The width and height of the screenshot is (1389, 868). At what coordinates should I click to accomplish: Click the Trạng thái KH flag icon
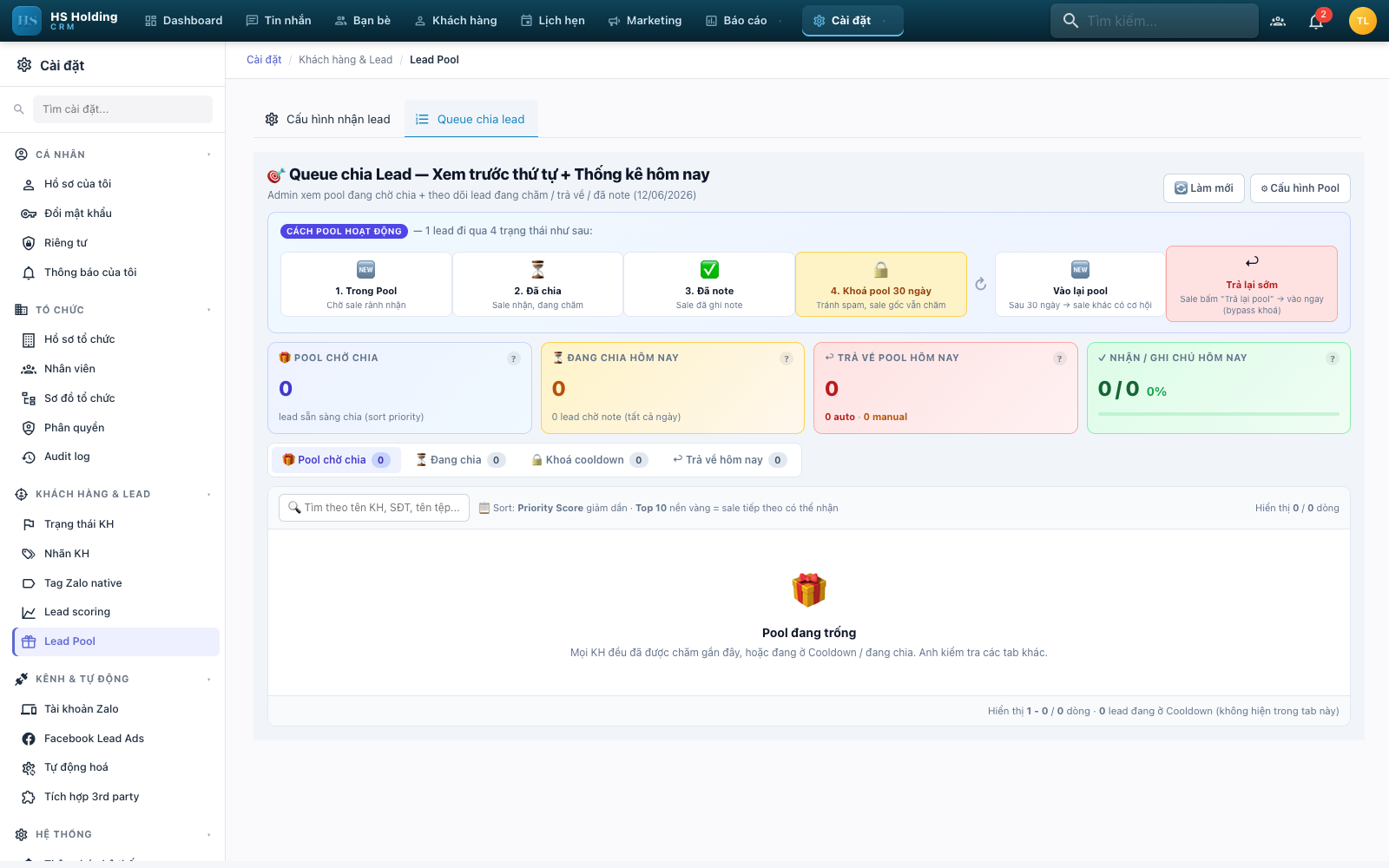click(x=29, y=524)
